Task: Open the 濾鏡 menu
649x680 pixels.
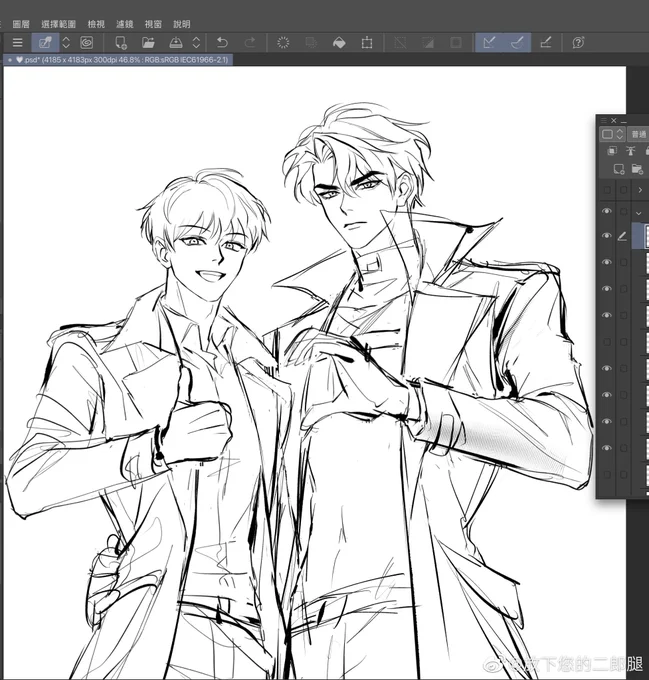Action: [x=125, y=24]
